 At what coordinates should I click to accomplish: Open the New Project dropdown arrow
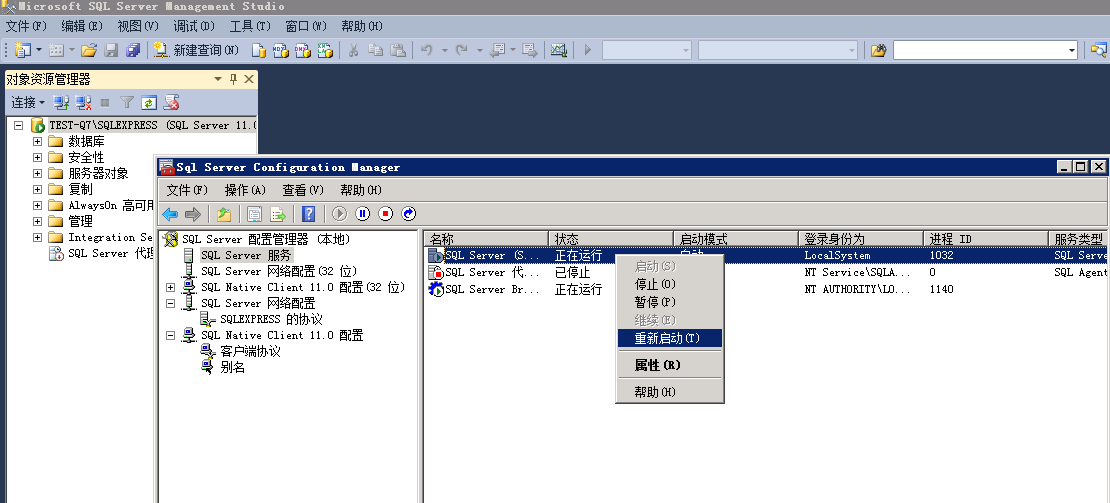[x=39, y=50]
